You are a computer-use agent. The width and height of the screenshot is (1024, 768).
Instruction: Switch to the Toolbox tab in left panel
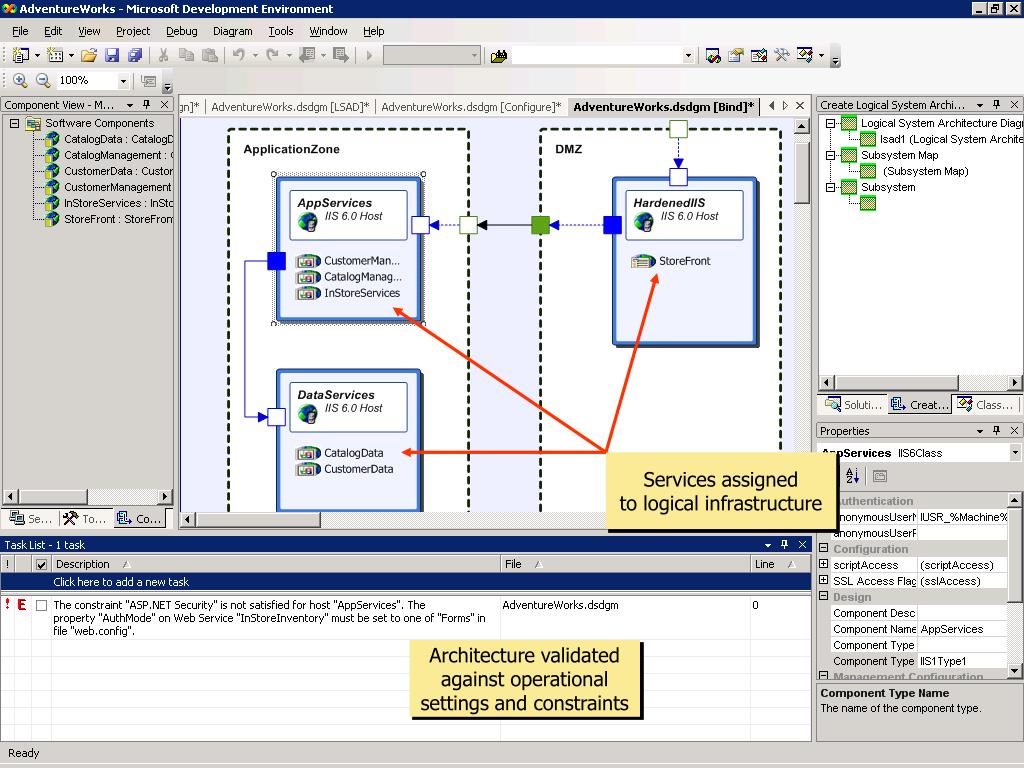(85, 518)
